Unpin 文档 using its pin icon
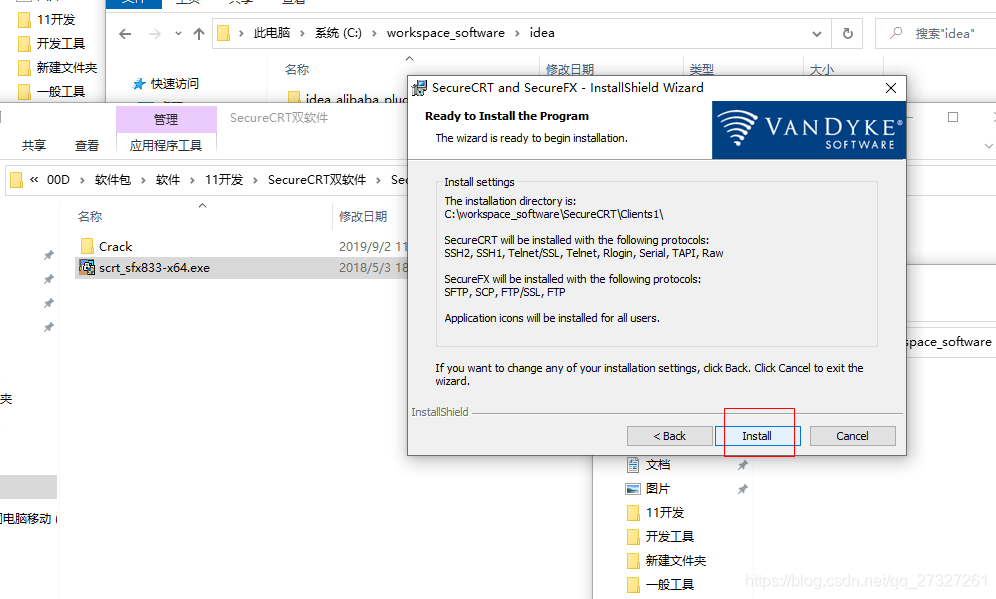 coord(742,465)
